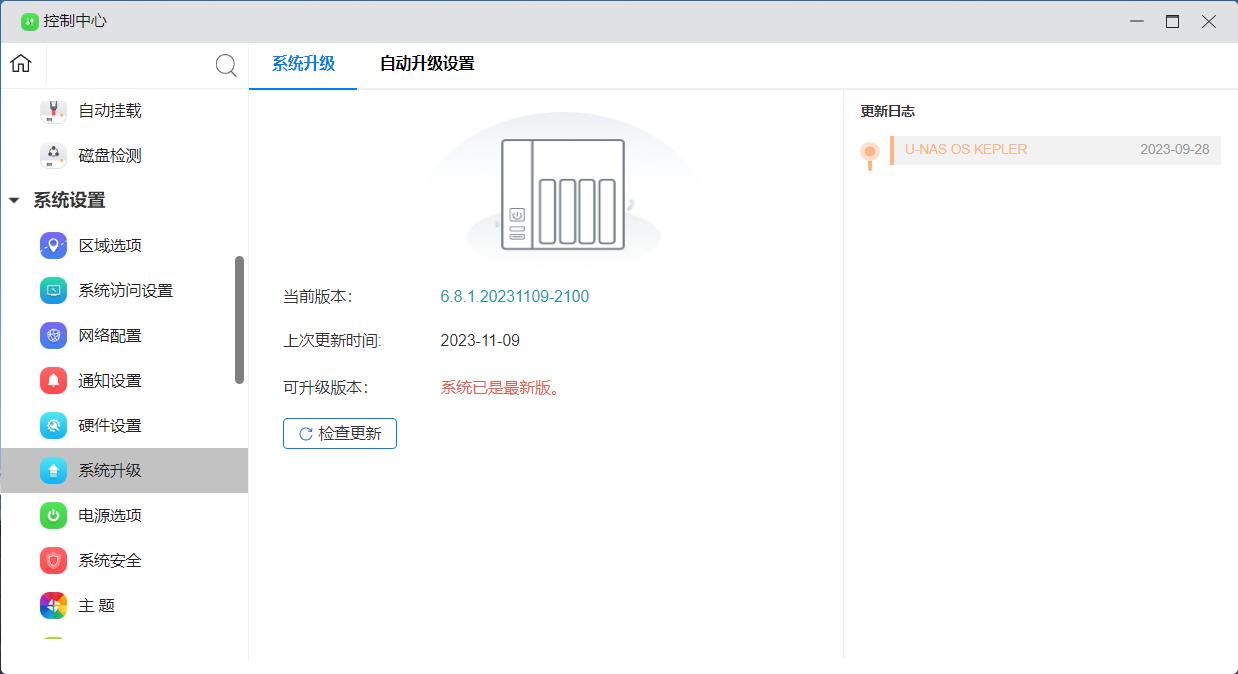
Task: Select the 电源选项 power icon
Action: point(53,516)
